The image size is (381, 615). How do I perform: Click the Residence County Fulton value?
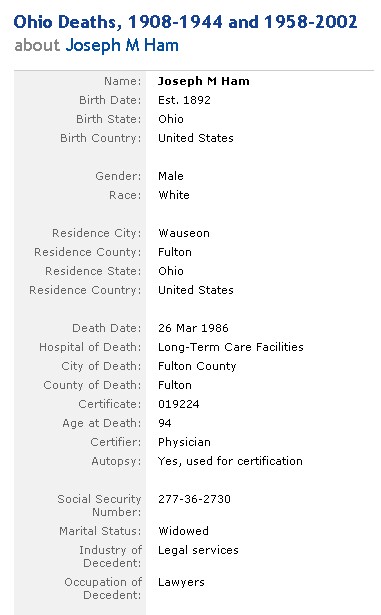(175, 252)
